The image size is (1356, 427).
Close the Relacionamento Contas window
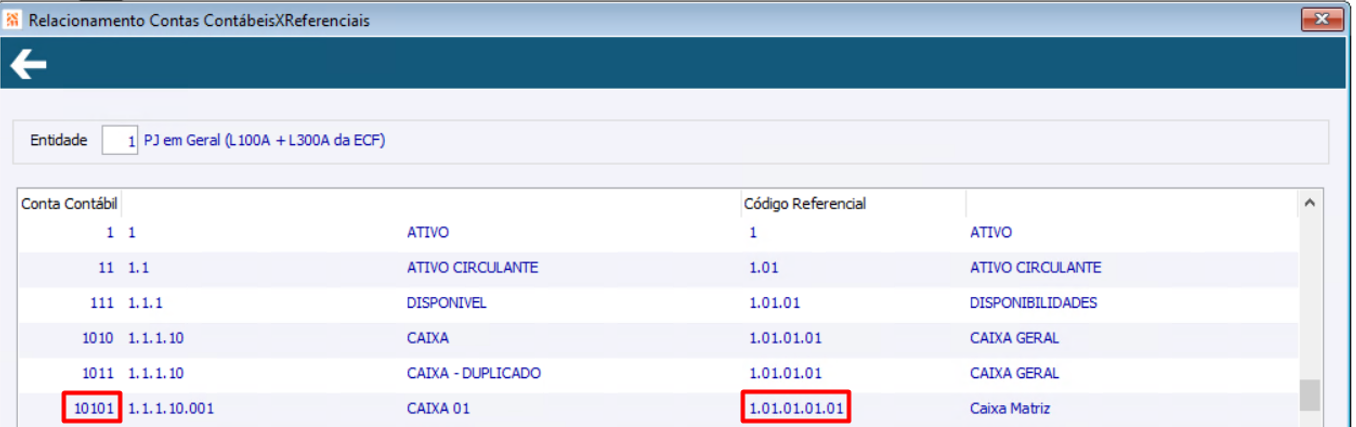pos(1321,19)
